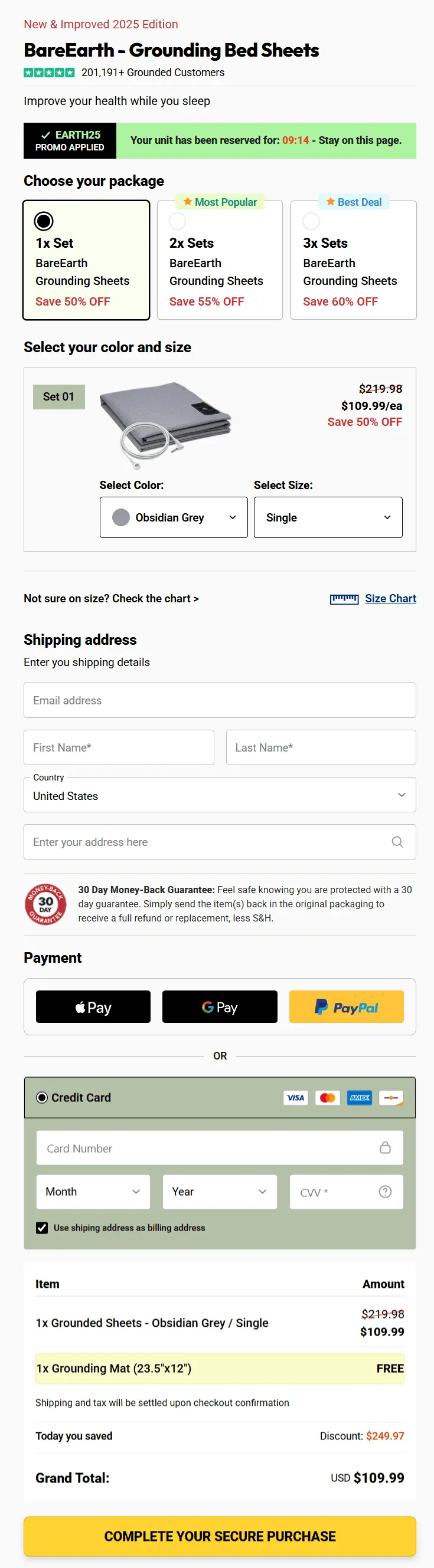The width and height of the screenshot is (434, 1568).
Task: Click the email address input field
Action: pyautogui.click(x=220, y=700)
